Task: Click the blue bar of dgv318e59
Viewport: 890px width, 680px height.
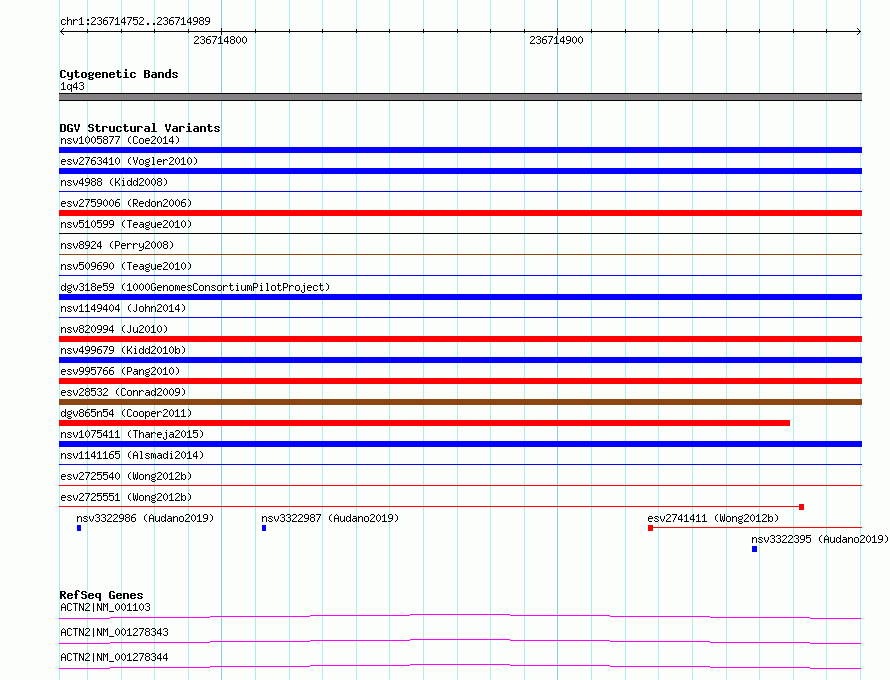Action: click(460, 297)
